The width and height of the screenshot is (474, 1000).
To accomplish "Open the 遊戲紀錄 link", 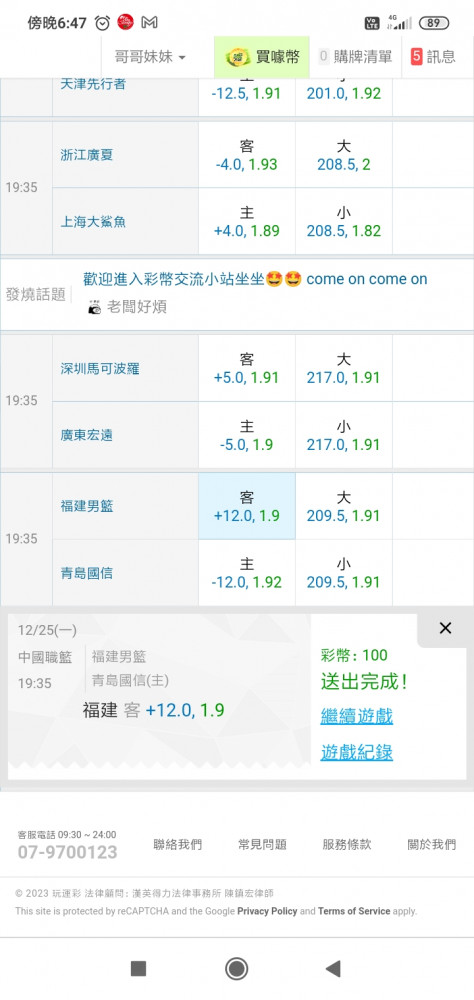I will click(357, 753).
